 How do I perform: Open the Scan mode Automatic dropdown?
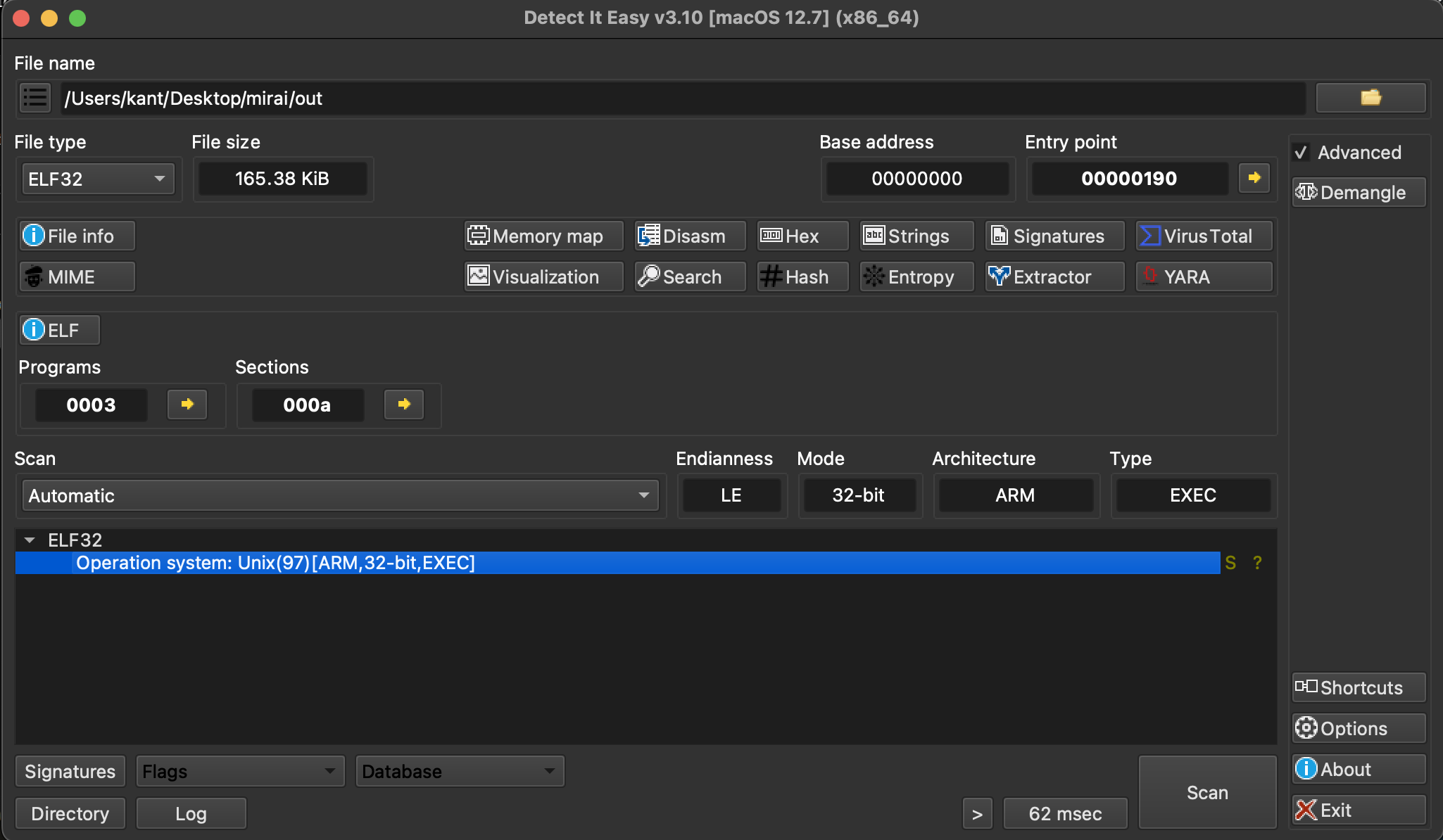340,495
